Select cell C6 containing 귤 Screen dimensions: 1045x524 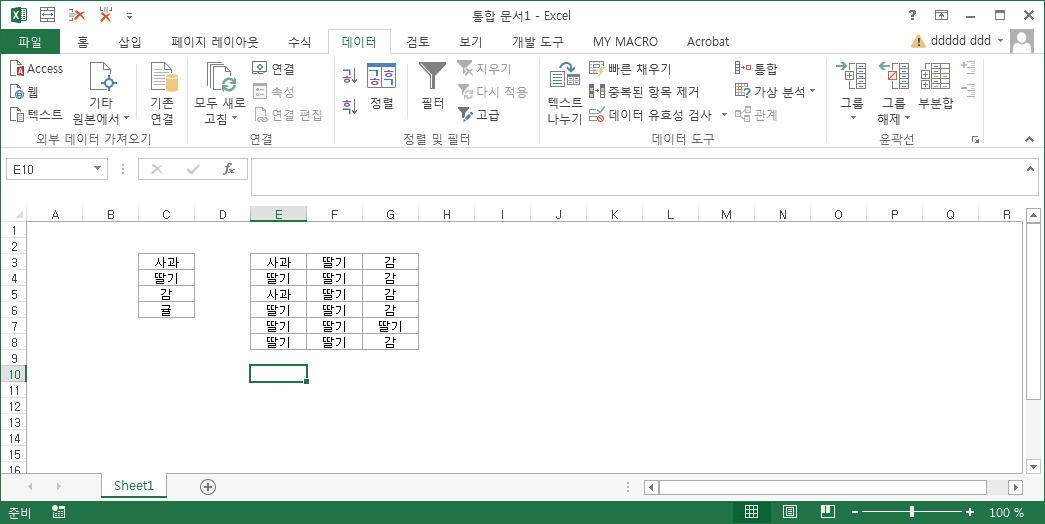click(x=167, y=310)
